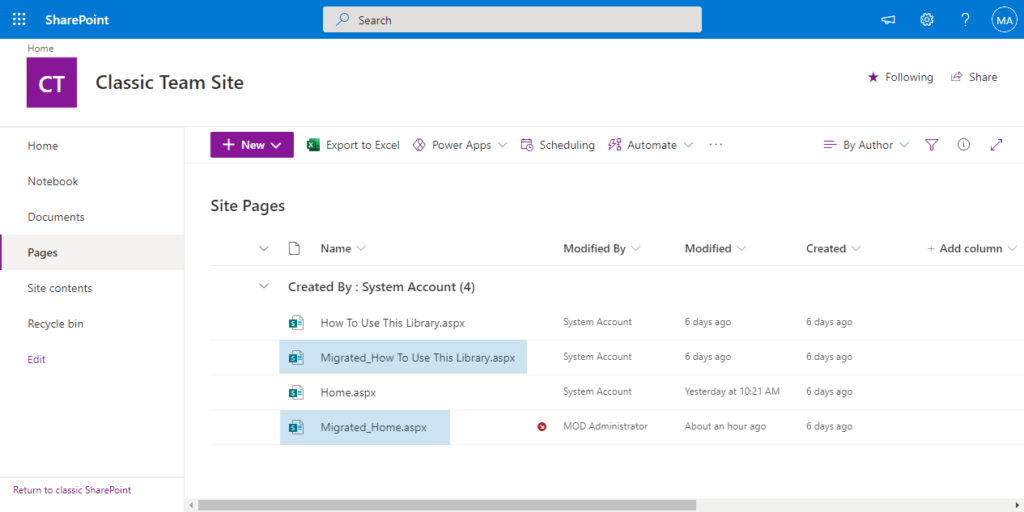Click the Power Apps icon
This screenshot has height=512, width=1024.
pyautogui.click(x=419, y=145)
